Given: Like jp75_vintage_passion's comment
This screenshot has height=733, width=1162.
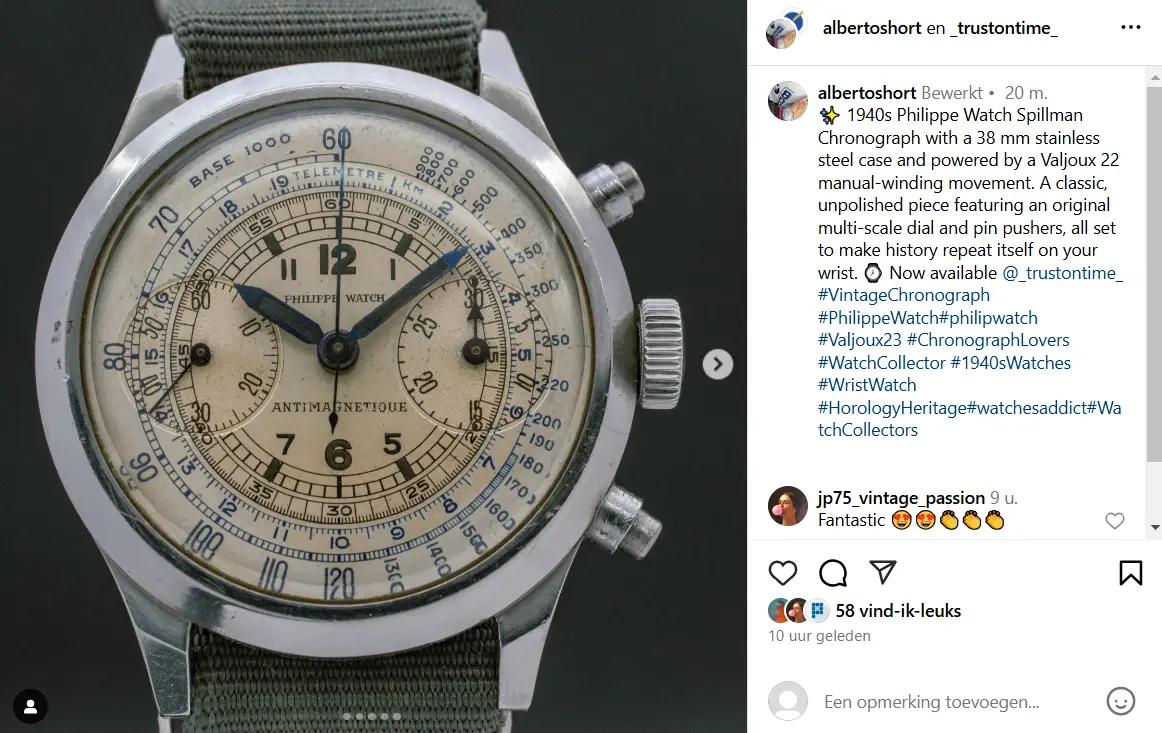Looking at the screenshot, I should [x=1115, y=521].
